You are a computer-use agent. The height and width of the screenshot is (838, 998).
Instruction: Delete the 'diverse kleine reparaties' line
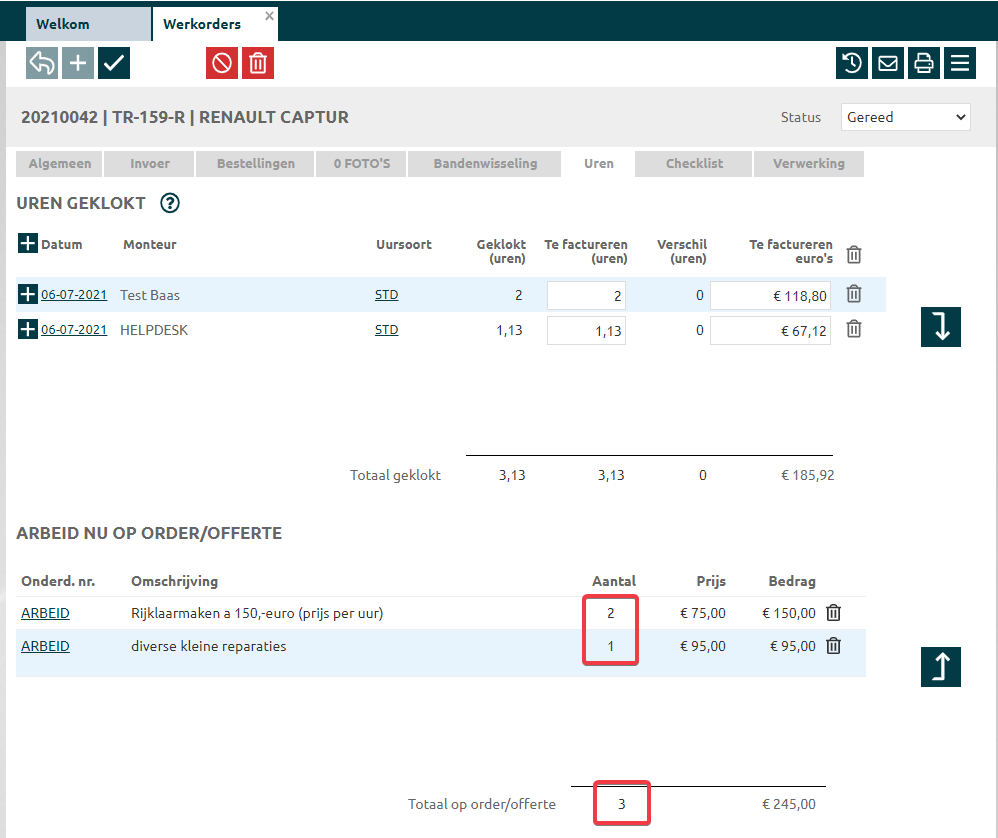pyautogui.click(x=834, y=646)
